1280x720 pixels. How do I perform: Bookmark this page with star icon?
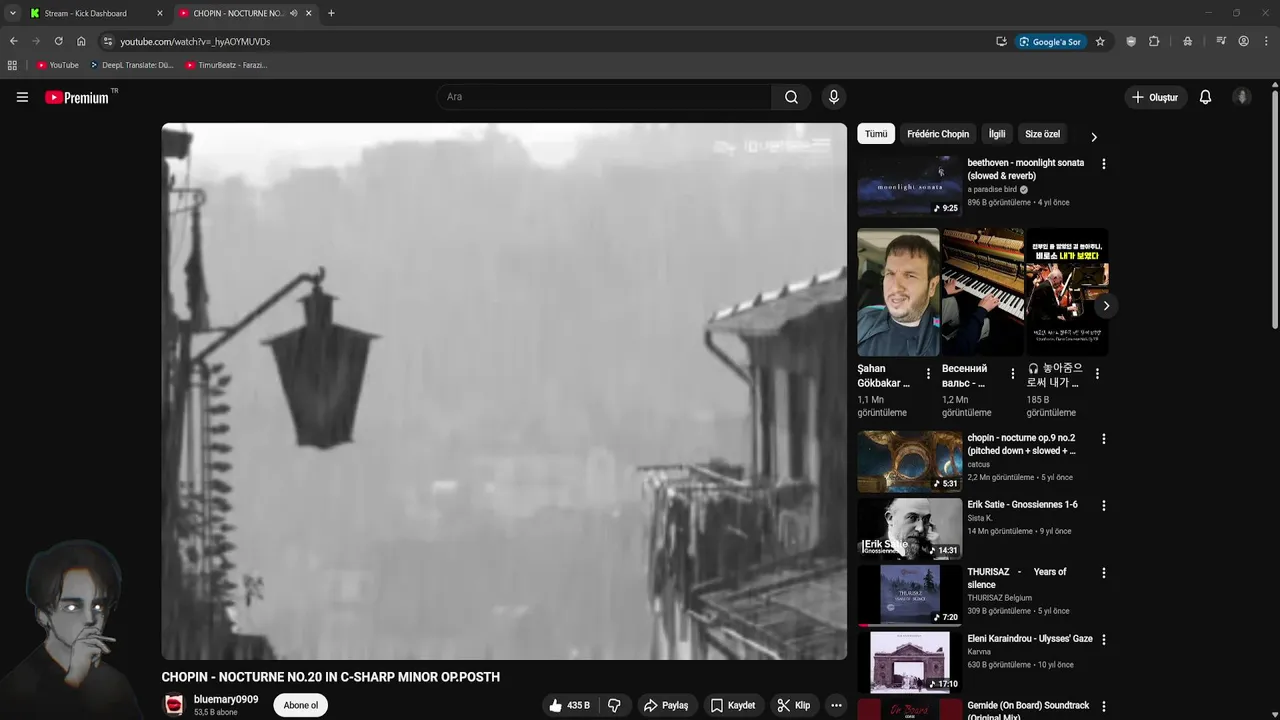tap(1100, 41)
